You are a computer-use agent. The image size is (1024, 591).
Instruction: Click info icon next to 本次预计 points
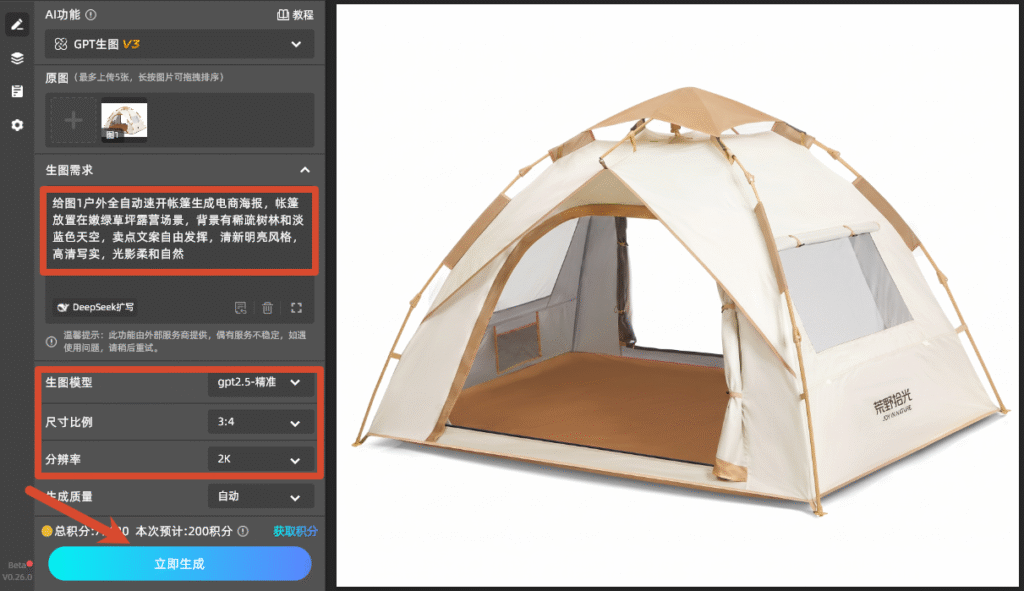(x=244, y=531)
